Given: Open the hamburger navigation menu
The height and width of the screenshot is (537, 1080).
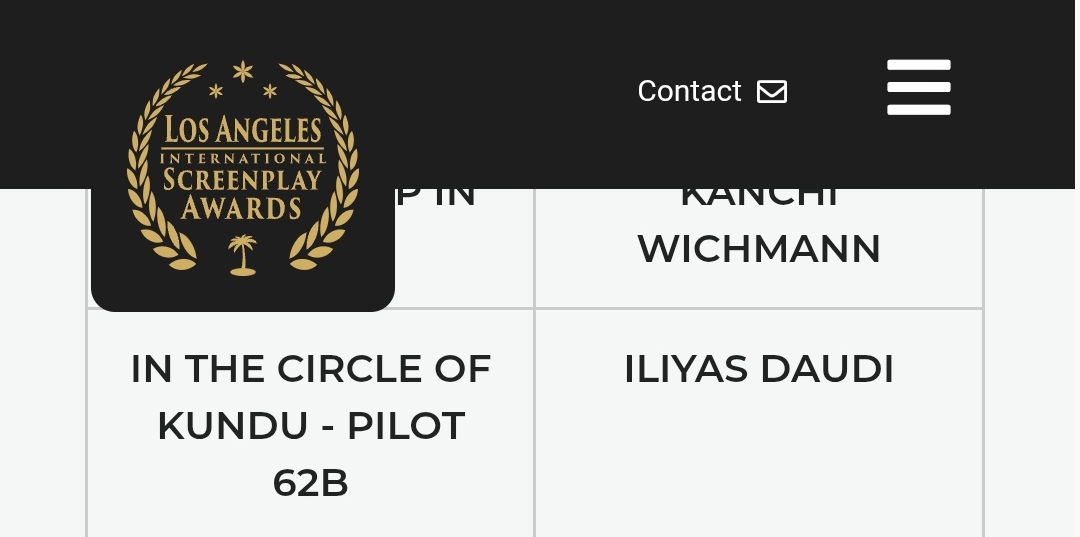Looking at the screenshot, I should pos(919,87).
